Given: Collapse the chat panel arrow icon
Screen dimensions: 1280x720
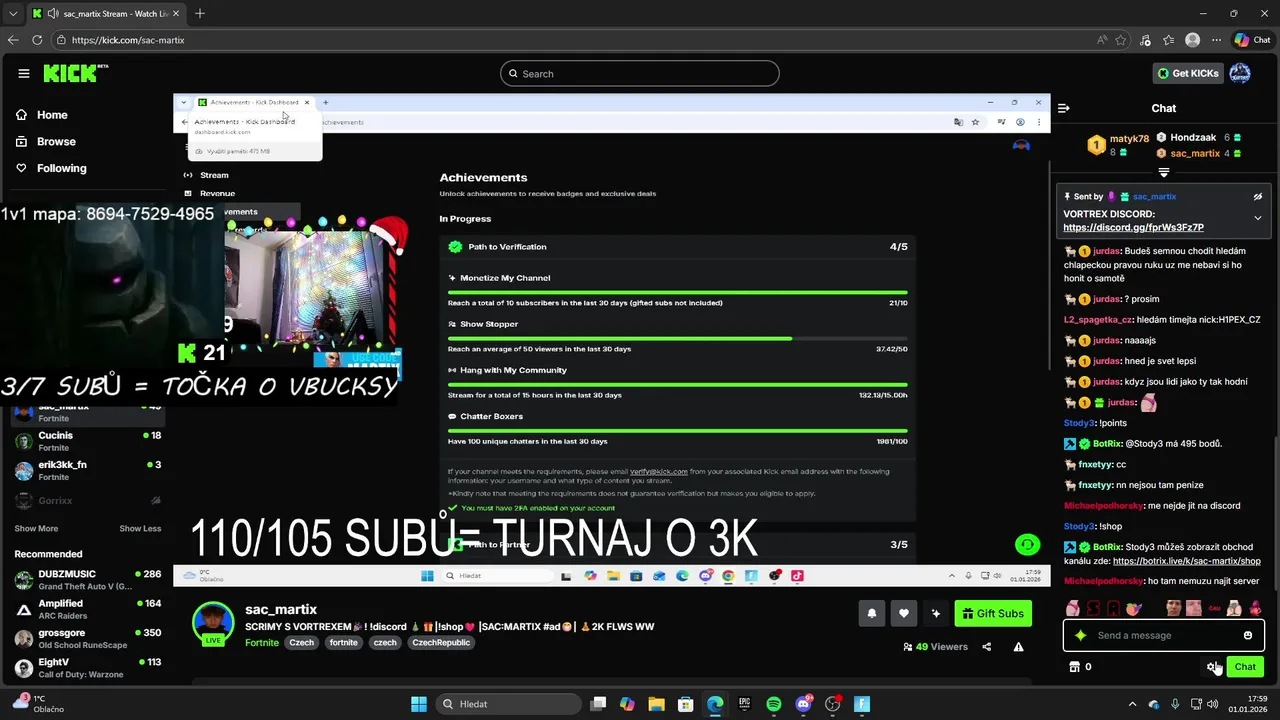Looking at the screenshot, I should (1064, 108).
